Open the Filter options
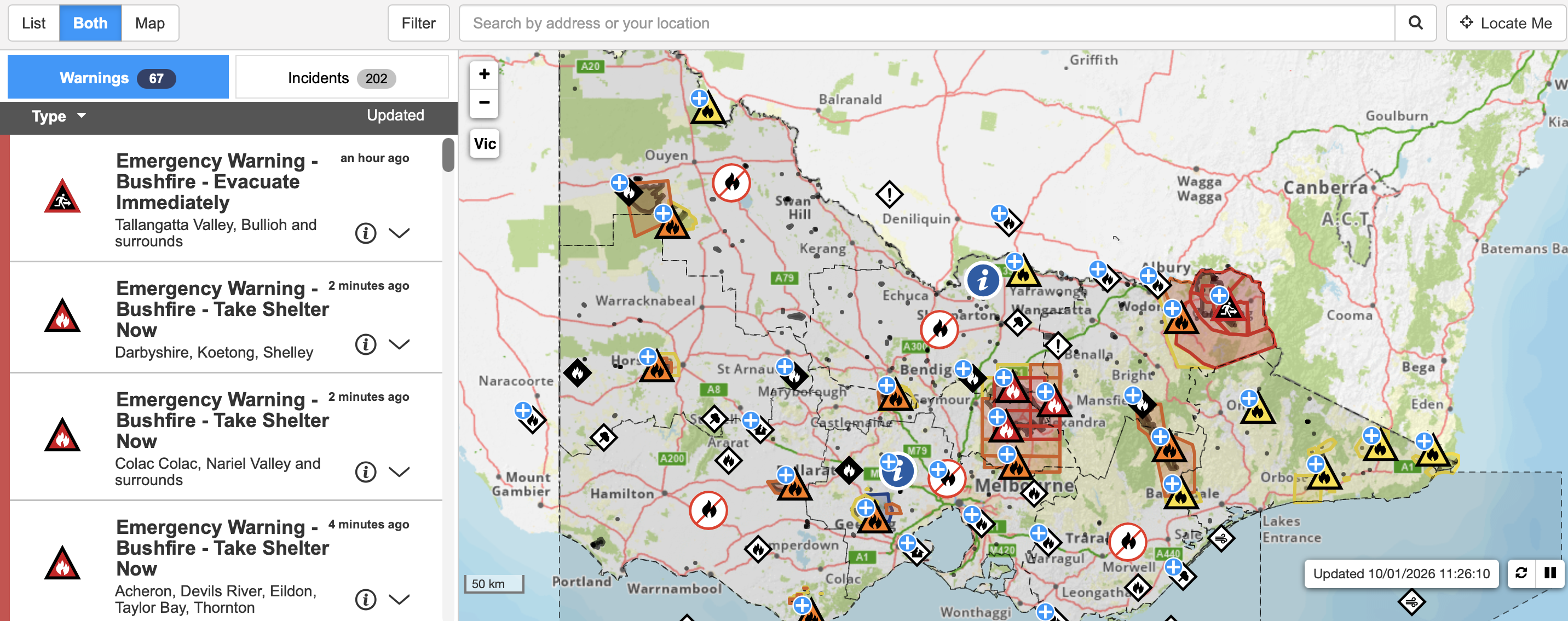 pos(418,23)
